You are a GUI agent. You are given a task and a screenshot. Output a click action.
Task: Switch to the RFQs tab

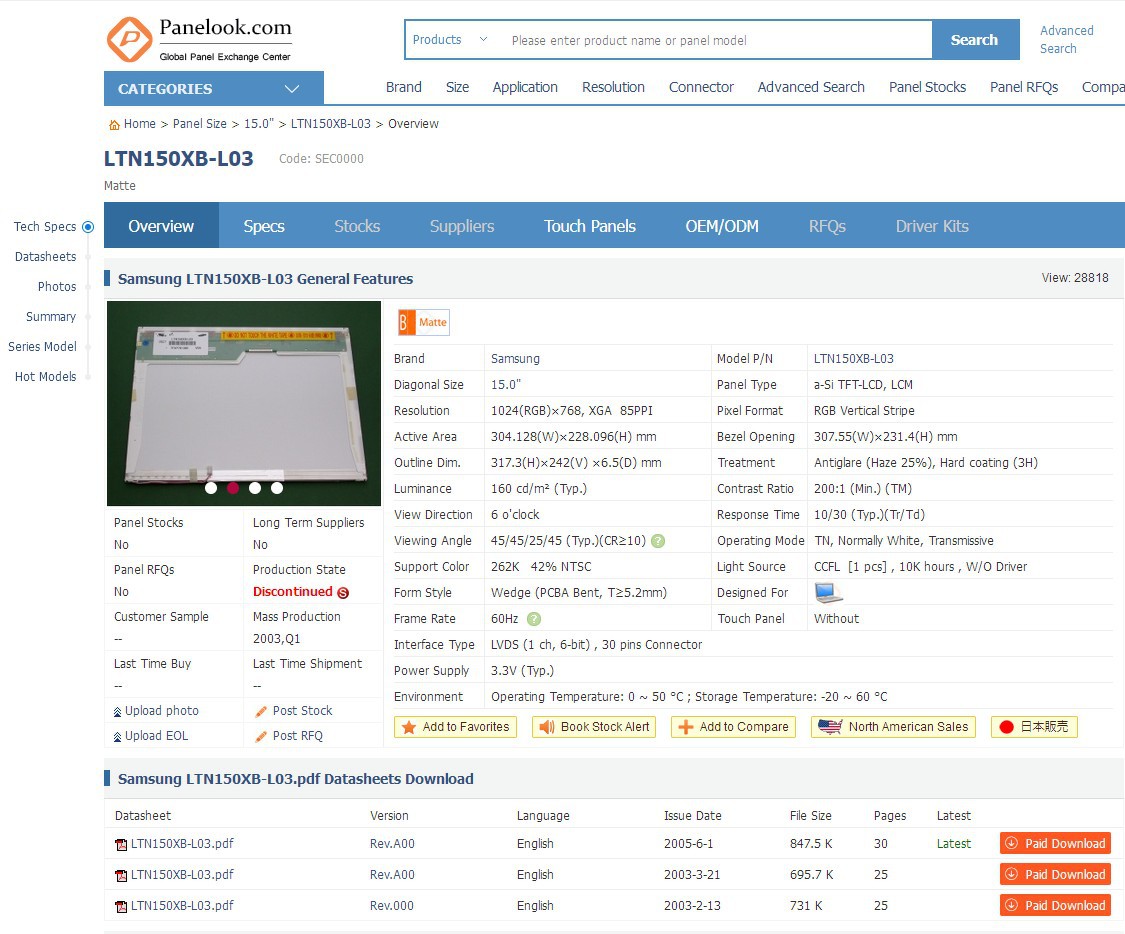pos(827,226)
